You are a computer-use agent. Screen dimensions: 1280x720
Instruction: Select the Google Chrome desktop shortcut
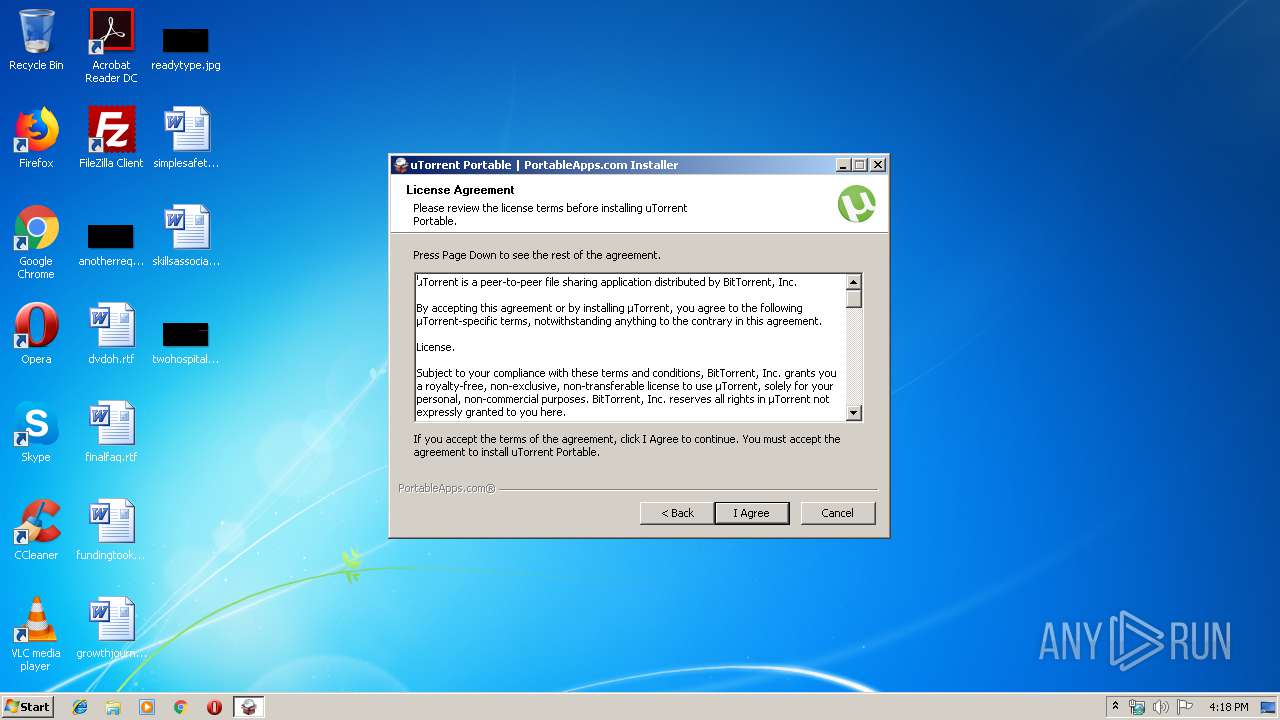(36, 242)
